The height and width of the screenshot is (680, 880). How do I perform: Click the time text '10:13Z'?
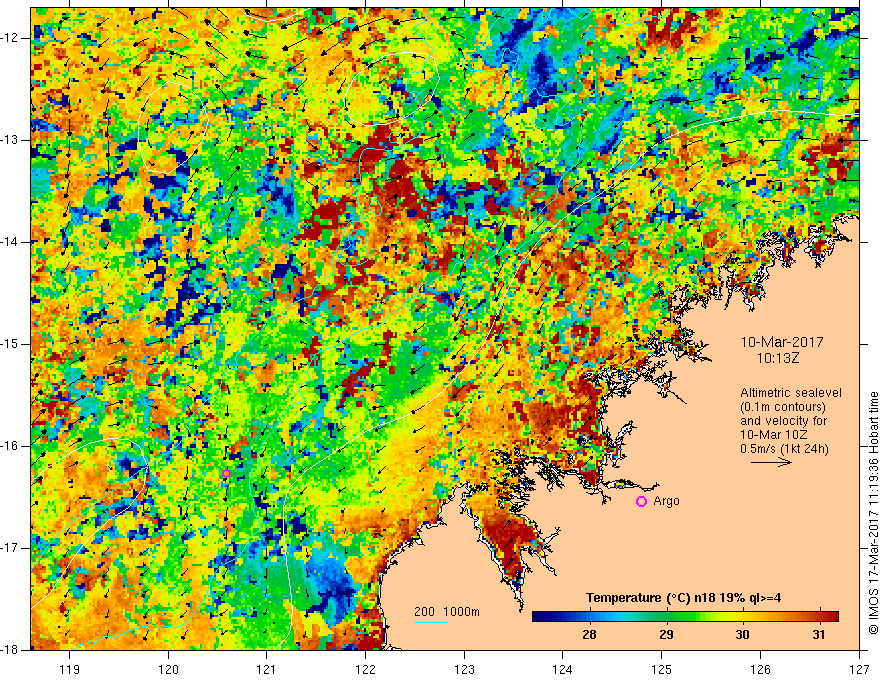[777, 358]
